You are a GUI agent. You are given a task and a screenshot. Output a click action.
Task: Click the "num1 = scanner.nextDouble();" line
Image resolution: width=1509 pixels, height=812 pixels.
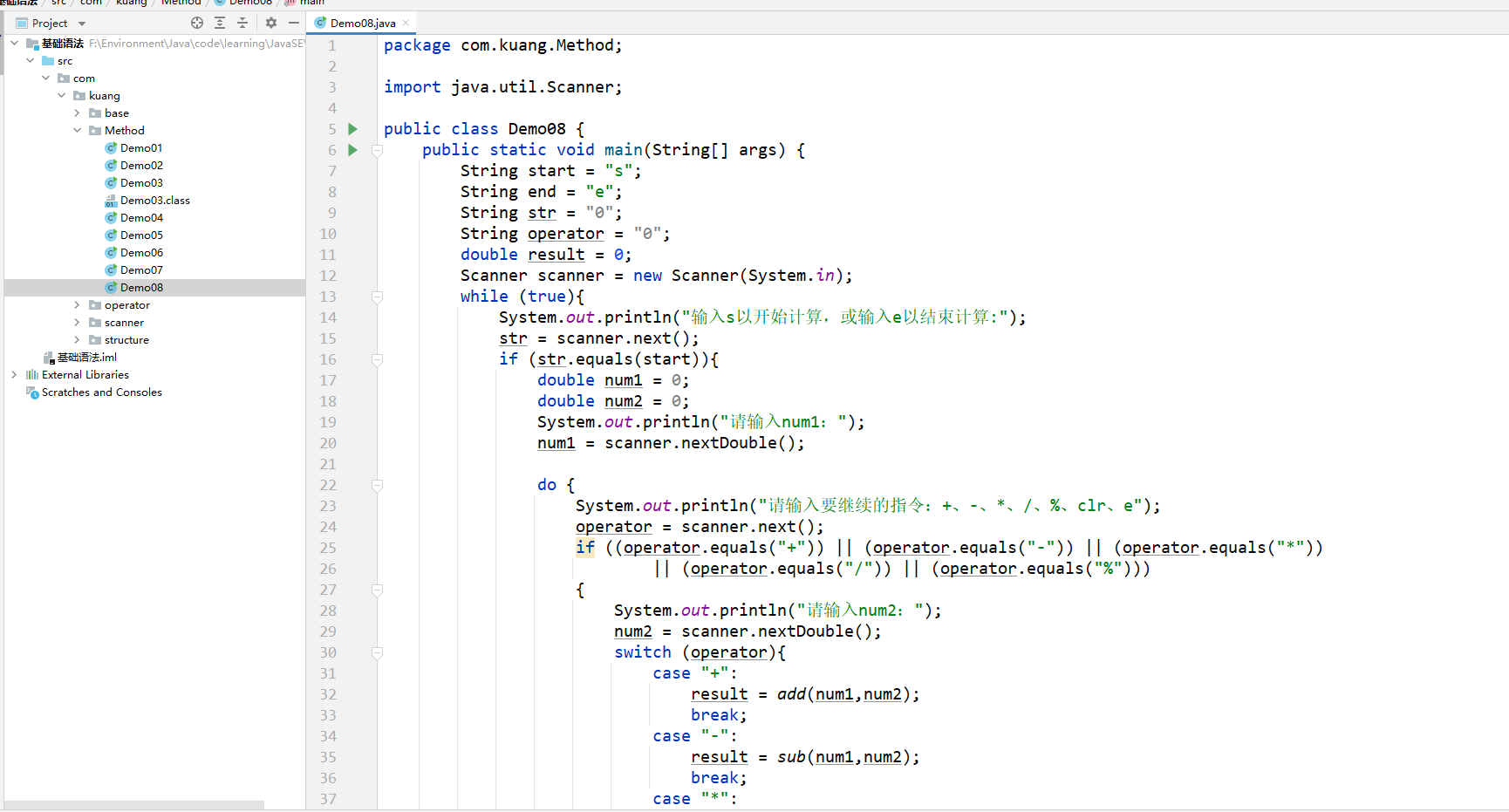(x=671, y=443)
